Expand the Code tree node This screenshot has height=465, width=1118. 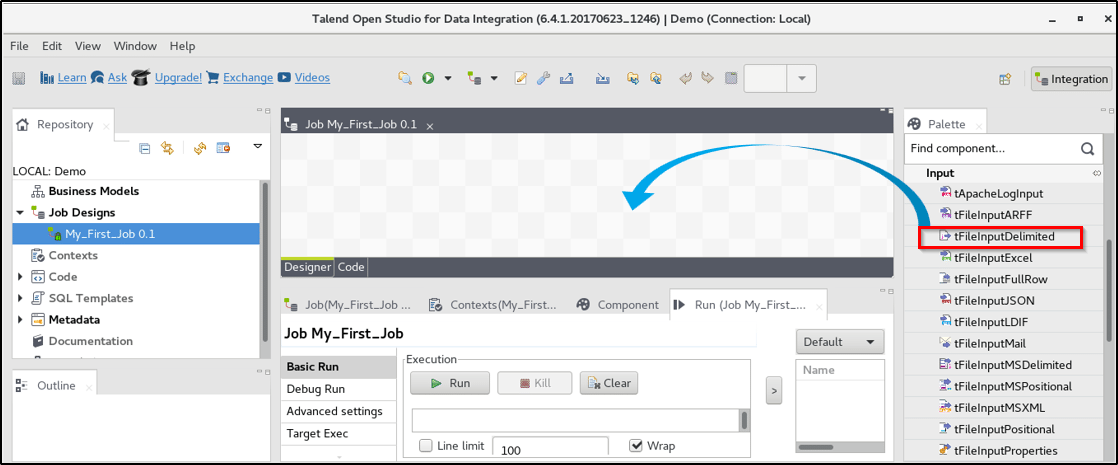point(20,277)
